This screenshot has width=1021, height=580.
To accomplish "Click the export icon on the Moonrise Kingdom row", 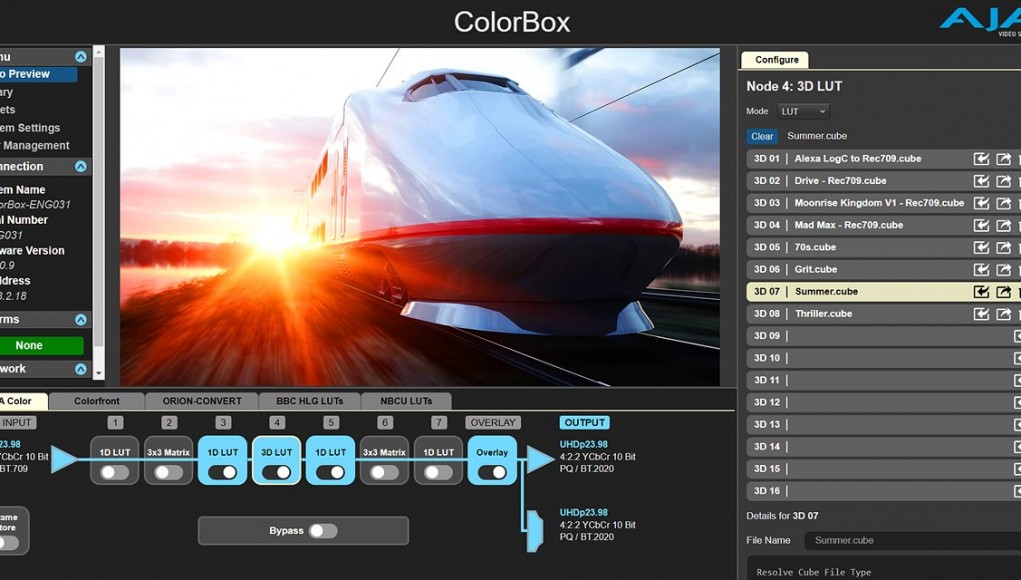I will point(1003,203).
